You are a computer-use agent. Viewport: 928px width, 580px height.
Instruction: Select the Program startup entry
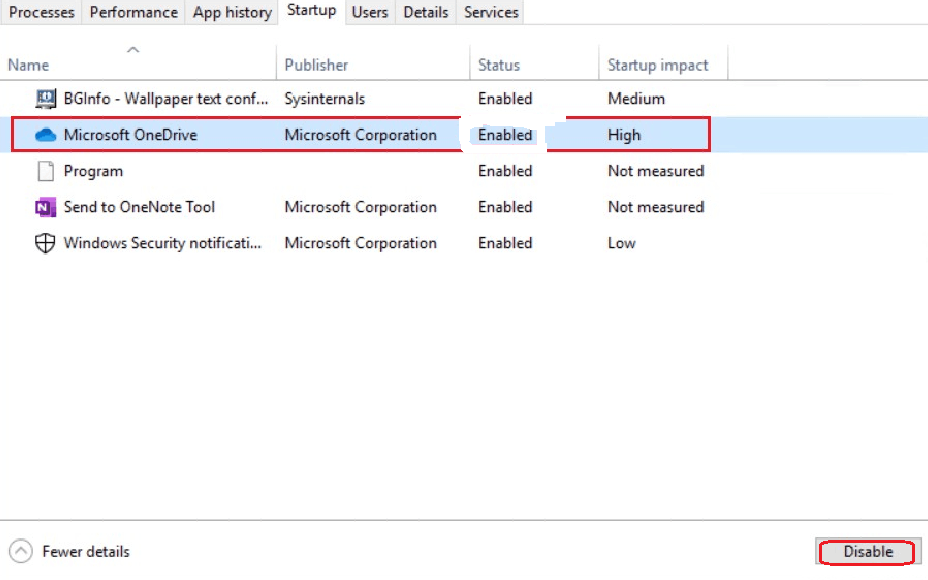[x=464, y=171]
